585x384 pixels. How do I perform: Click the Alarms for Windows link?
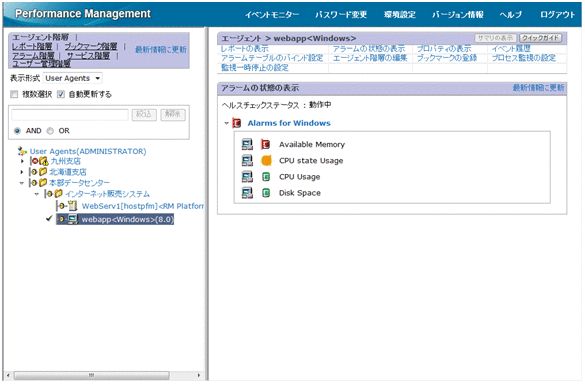coord(289,123)
